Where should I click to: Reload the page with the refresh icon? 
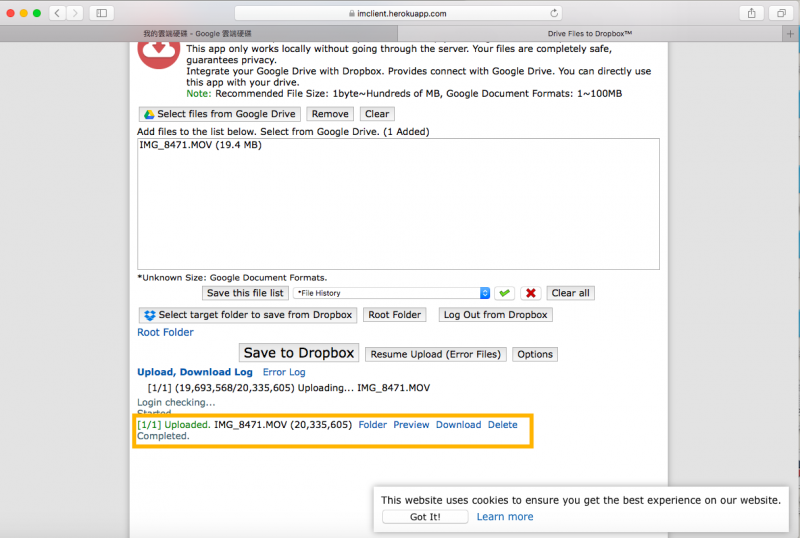[x=554, y=13]
